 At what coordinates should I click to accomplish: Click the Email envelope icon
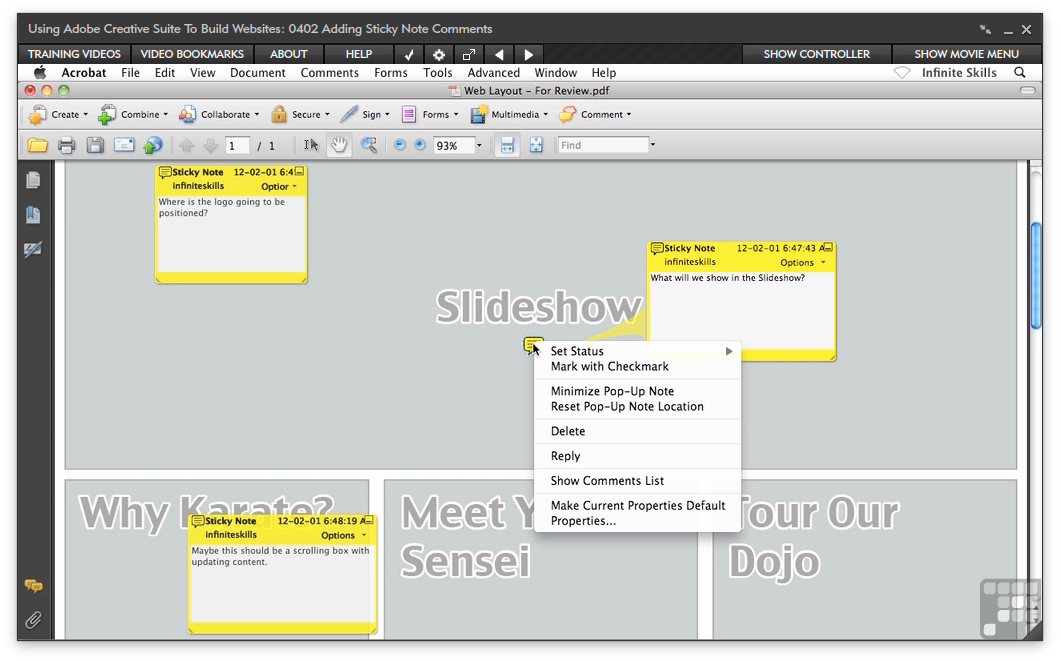(124, 145)
